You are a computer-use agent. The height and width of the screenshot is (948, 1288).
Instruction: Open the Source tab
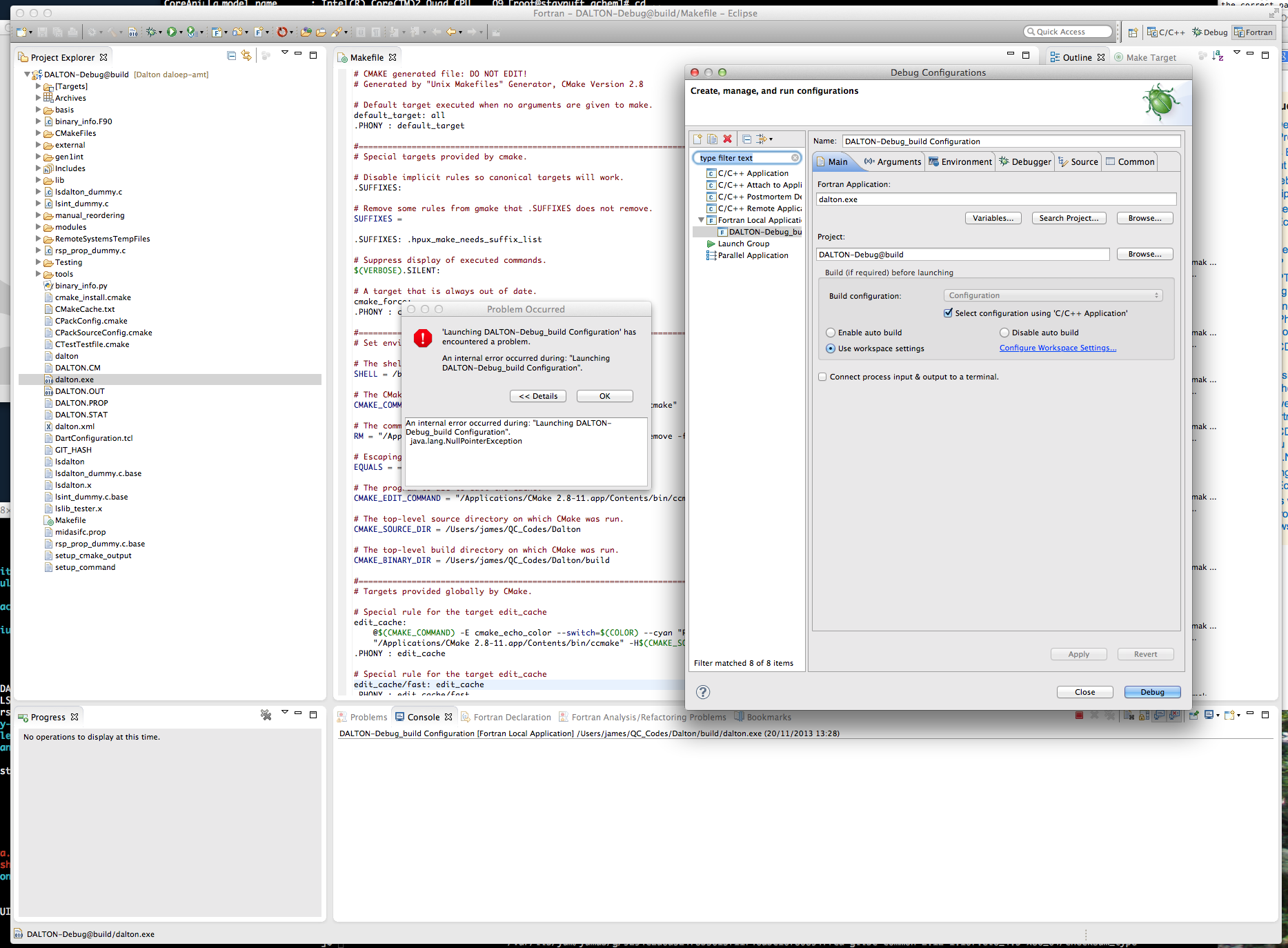[1078, 161]
